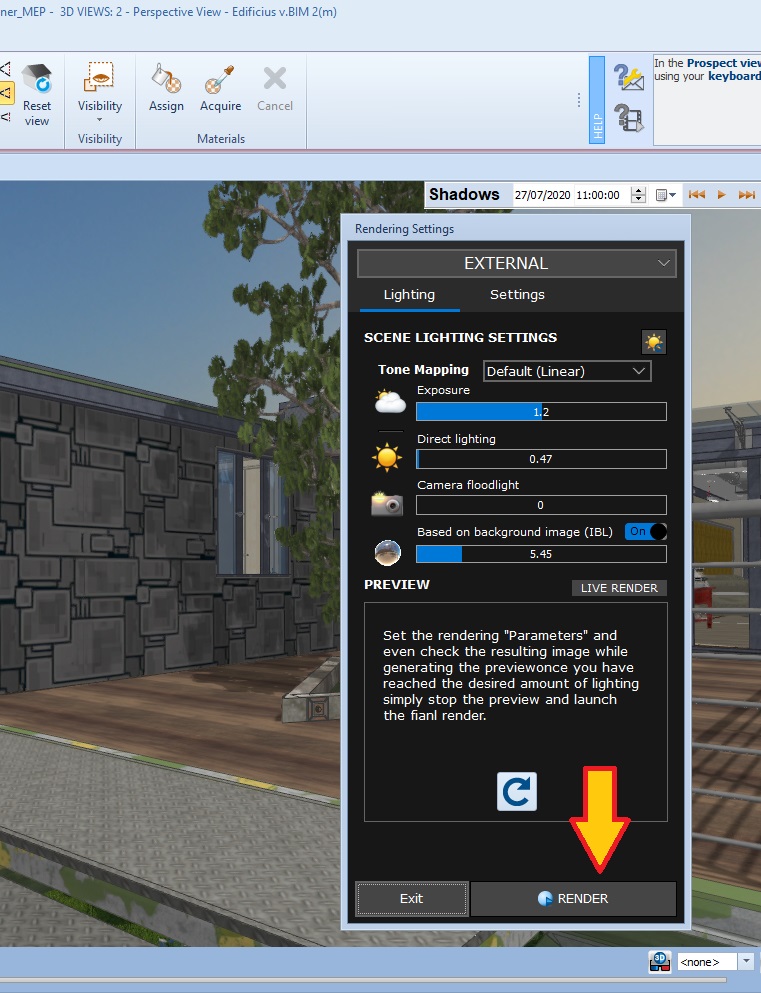The height and width of the screenshot is (993, 761).
Task: Switch to the Lighting tab
Action: [x=409, y=294]
